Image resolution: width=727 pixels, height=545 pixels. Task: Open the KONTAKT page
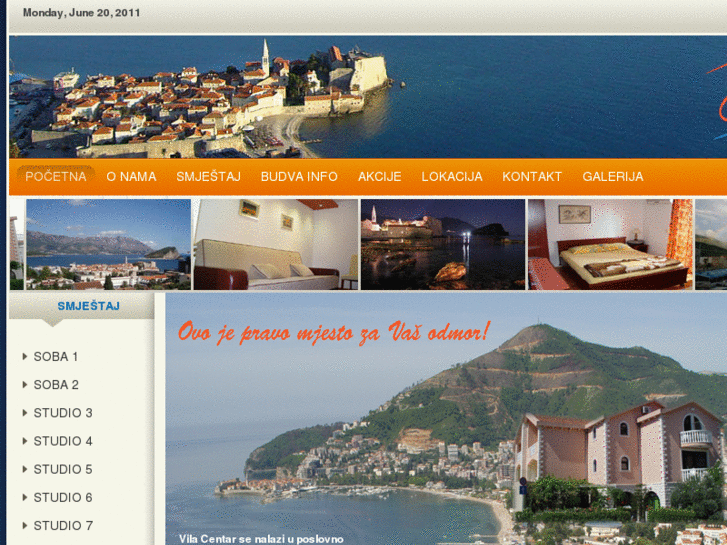tap(532, 176)
